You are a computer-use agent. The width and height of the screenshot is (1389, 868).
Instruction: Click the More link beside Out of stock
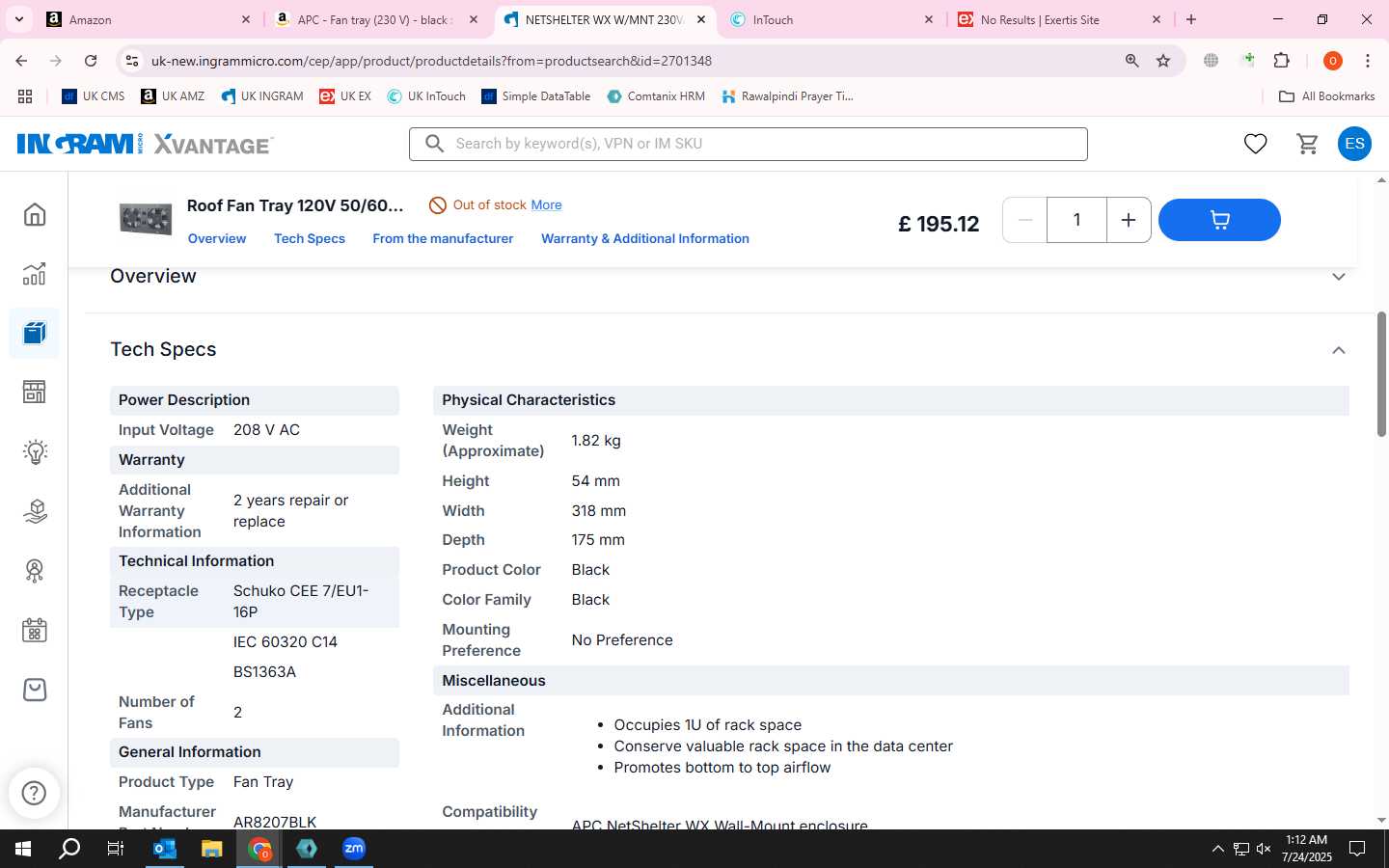pyautogui.click(x=546, y=204)
